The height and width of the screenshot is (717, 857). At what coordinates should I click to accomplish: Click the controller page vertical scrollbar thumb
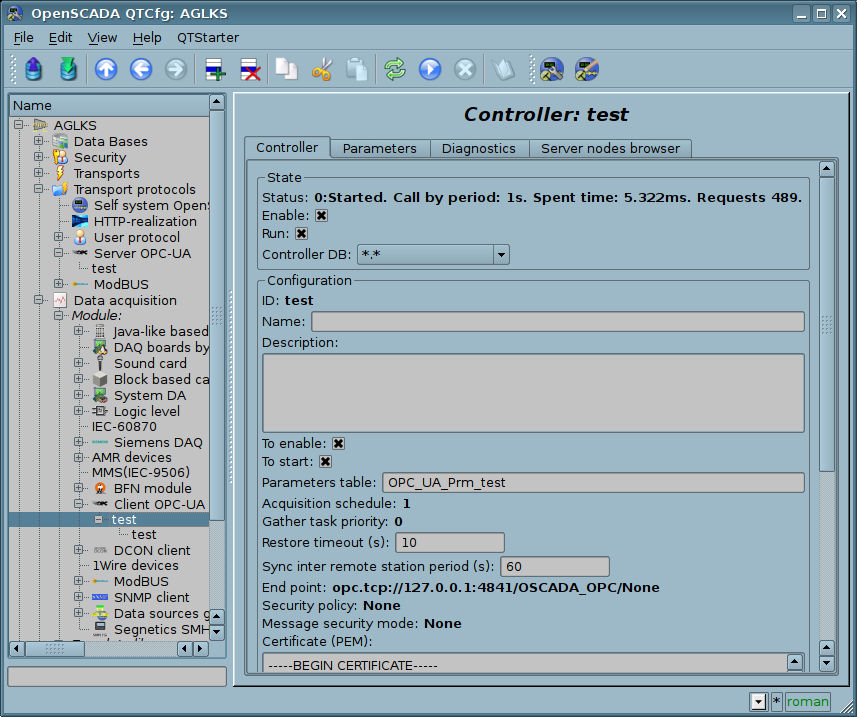[827, 324]
